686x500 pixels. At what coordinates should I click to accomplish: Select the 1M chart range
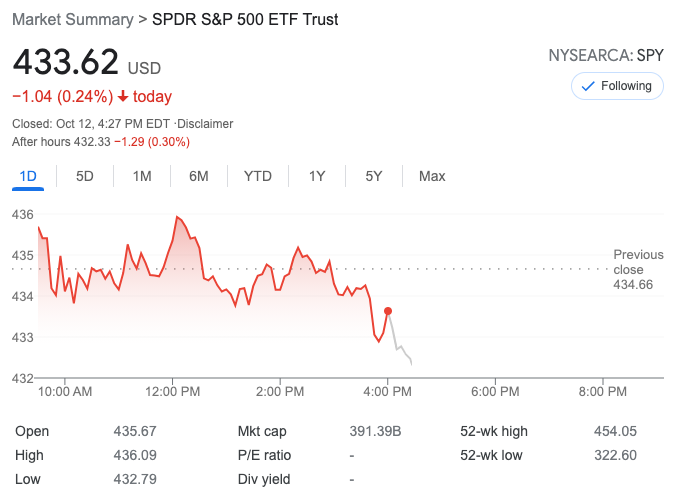142,176
